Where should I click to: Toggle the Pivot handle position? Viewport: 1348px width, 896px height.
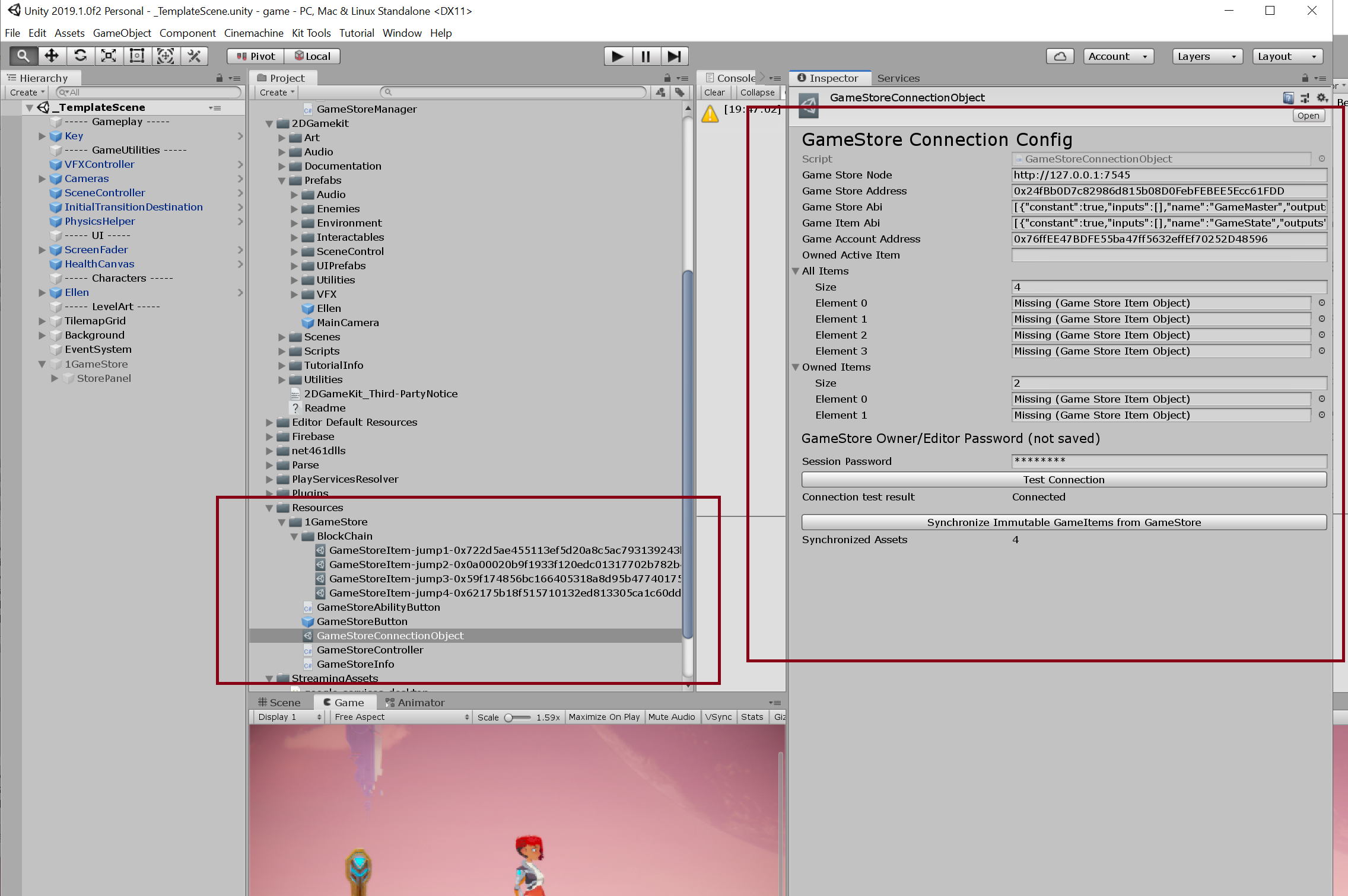coord(256,56)
